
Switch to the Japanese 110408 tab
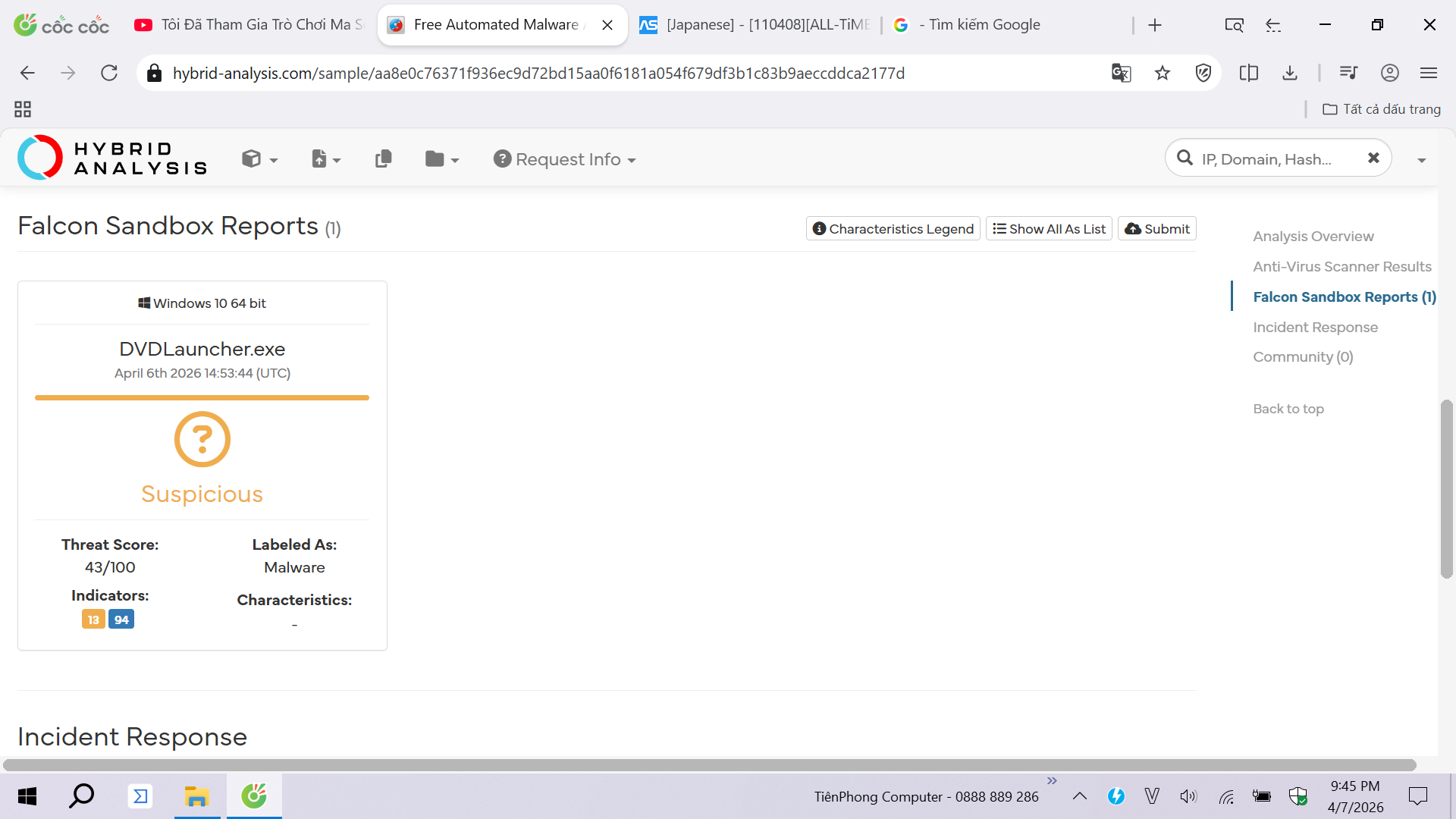[755, 25]
